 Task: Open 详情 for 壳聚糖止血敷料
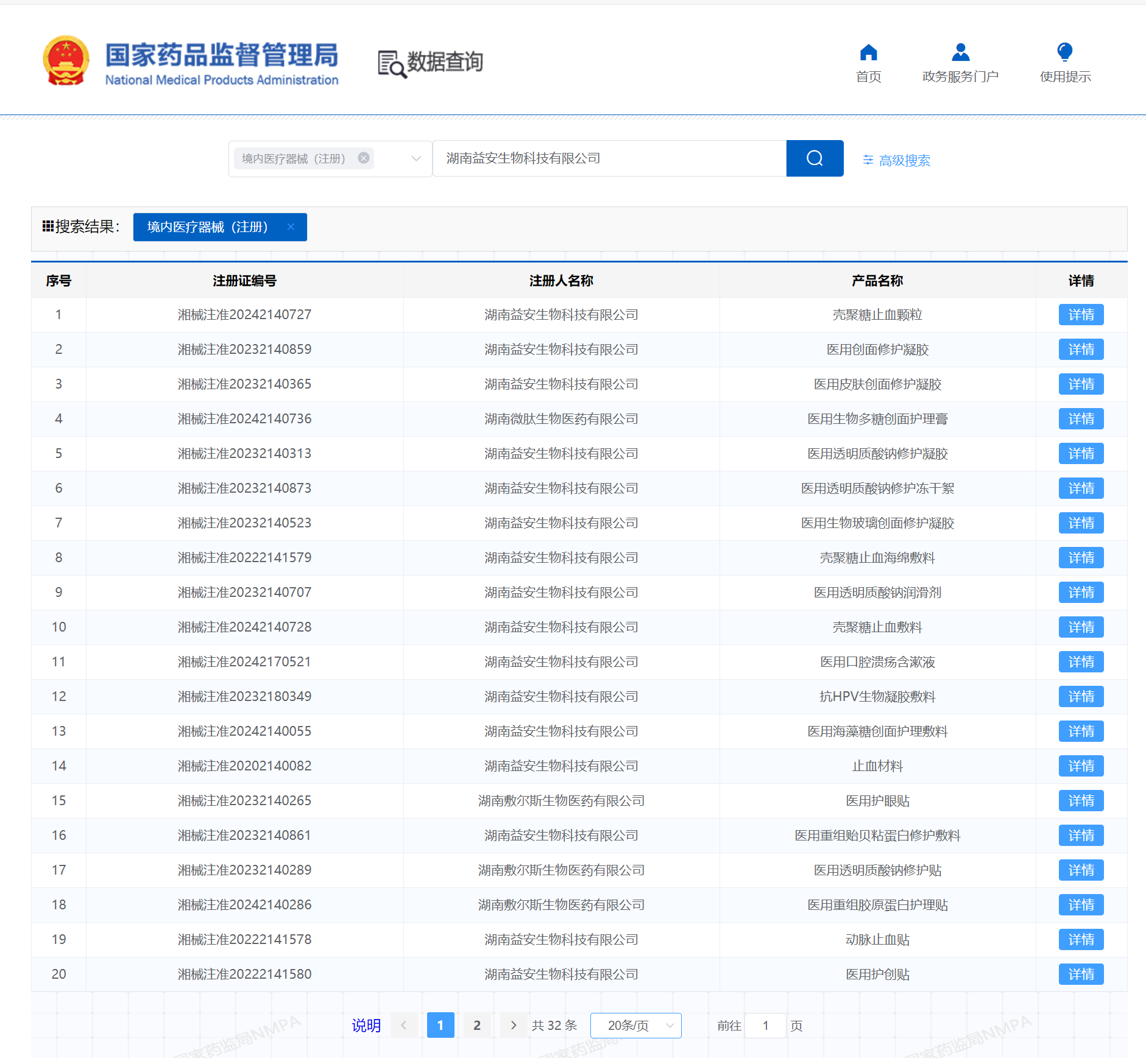tap(1081, 627)
